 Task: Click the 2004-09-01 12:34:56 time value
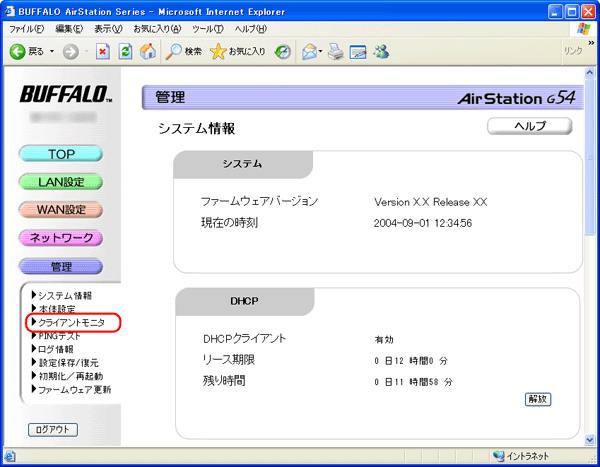(423, 223)
